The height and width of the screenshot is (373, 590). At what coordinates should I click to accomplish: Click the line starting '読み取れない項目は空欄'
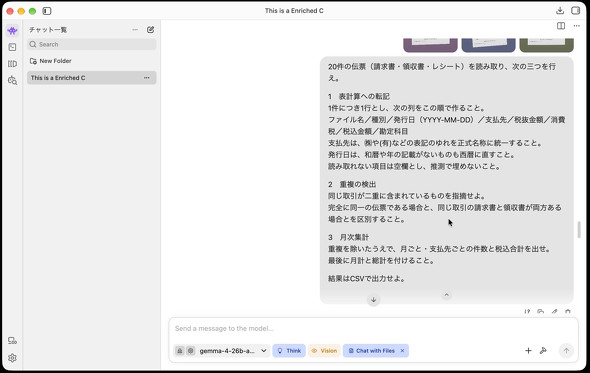[x=414, y=166]
